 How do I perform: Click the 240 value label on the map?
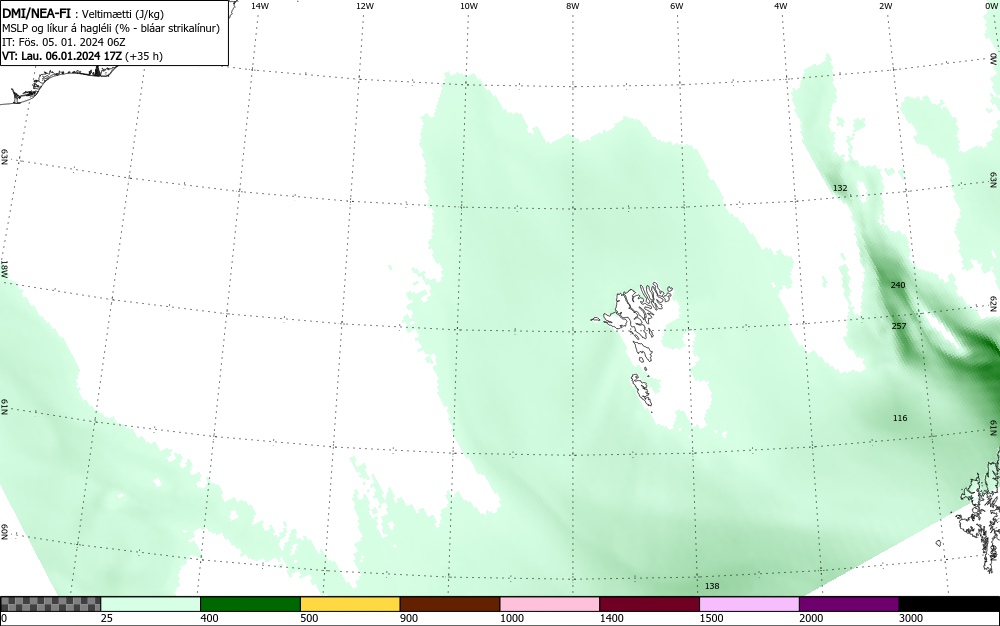pyautogui.click(x=897, y=285)
